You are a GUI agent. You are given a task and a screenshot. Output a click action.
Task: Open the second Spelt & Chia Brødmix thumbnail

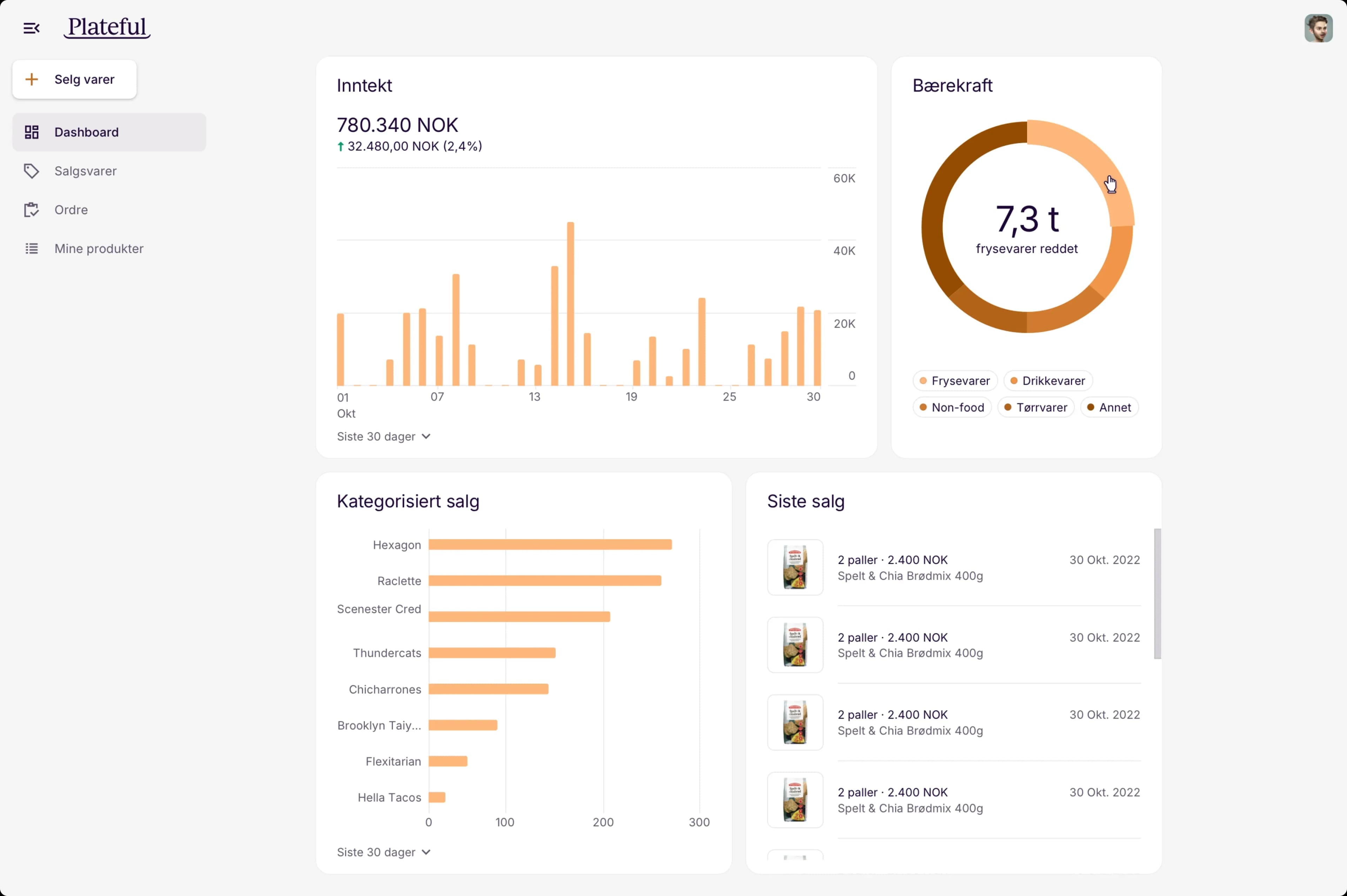795,645
